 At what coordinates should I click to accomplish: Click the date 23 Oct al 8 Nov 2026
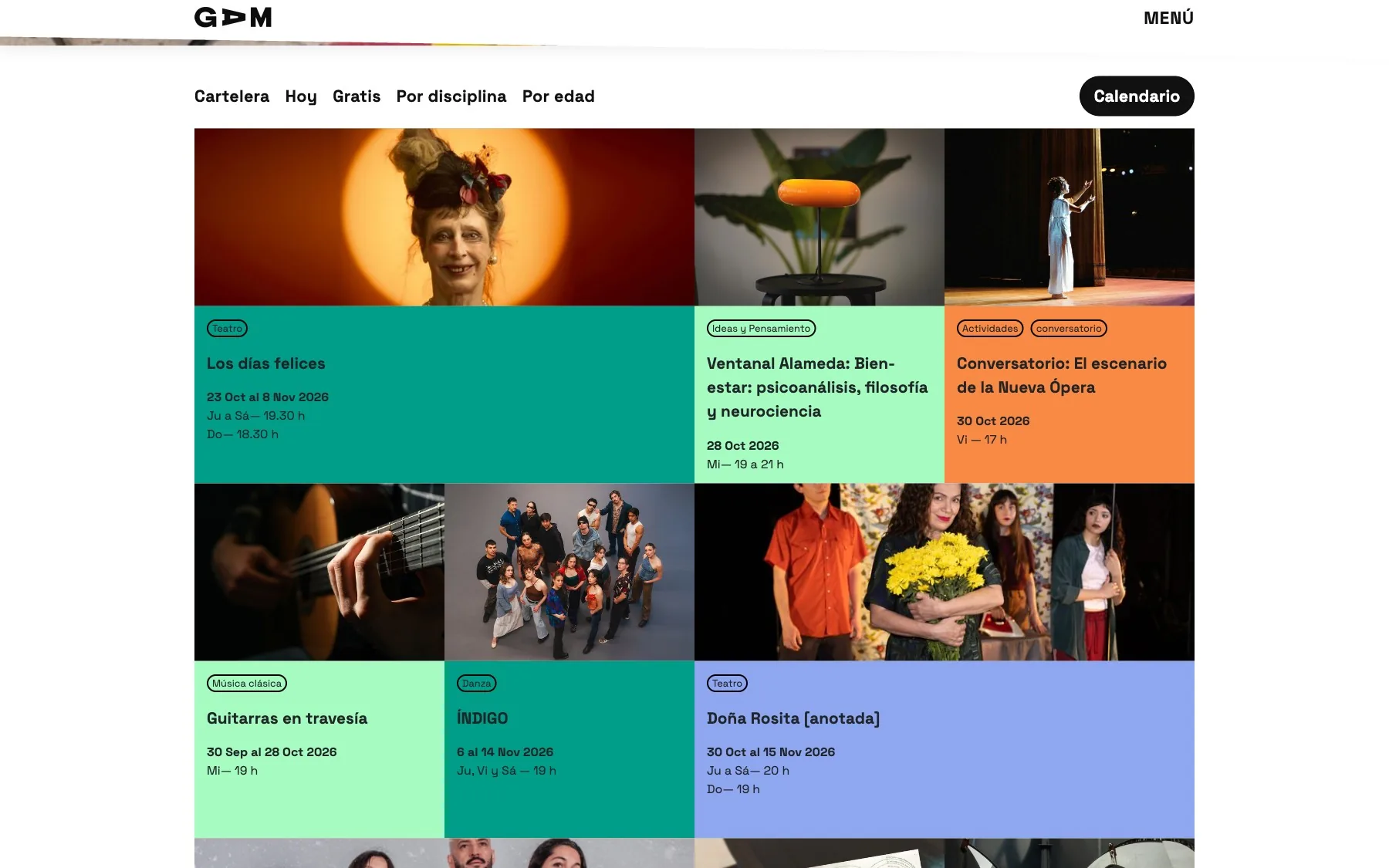[268, 397]
